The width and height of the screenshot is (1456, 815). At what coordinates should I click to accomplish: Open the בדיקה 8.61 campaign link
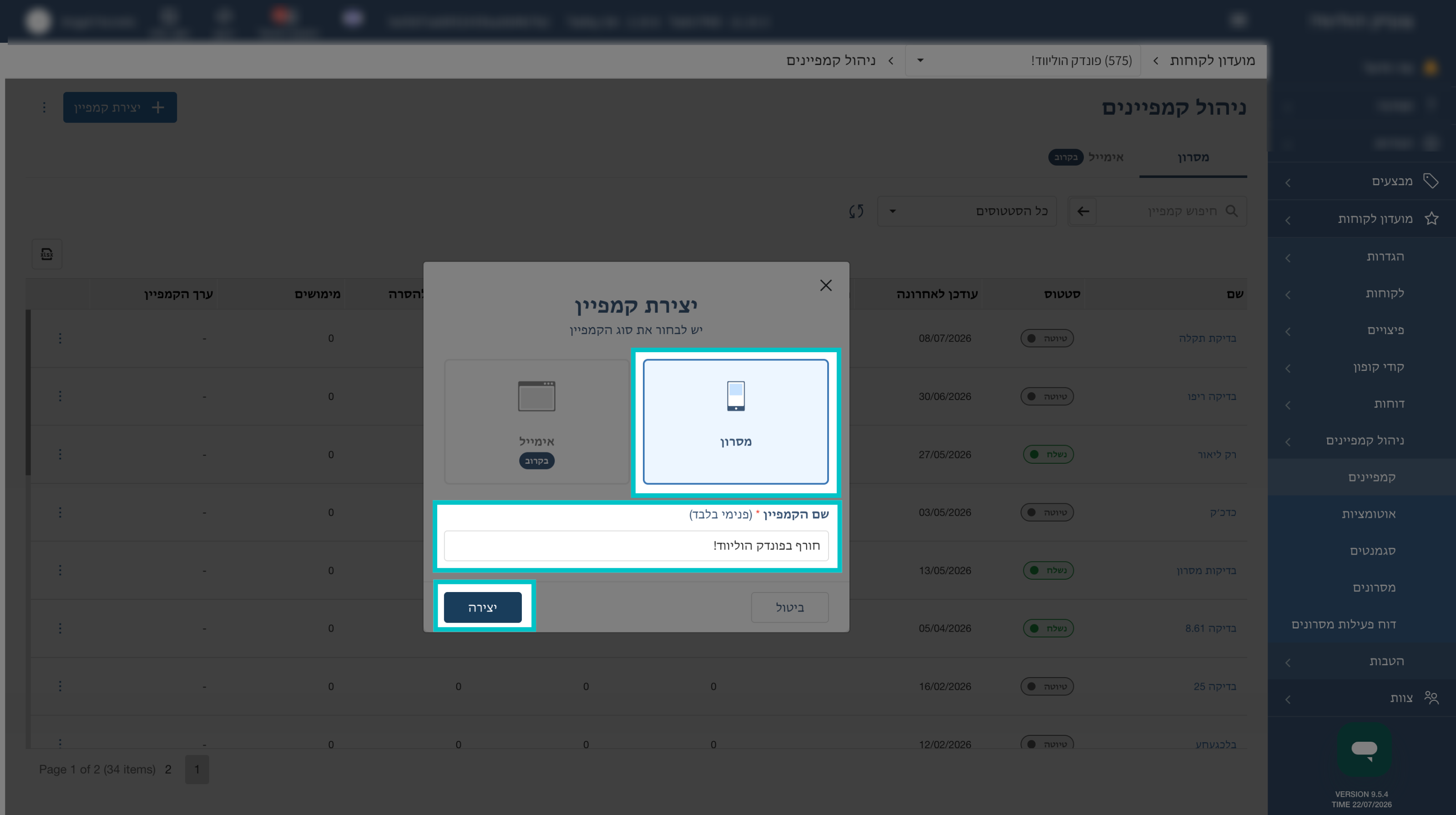[1211, 628]
